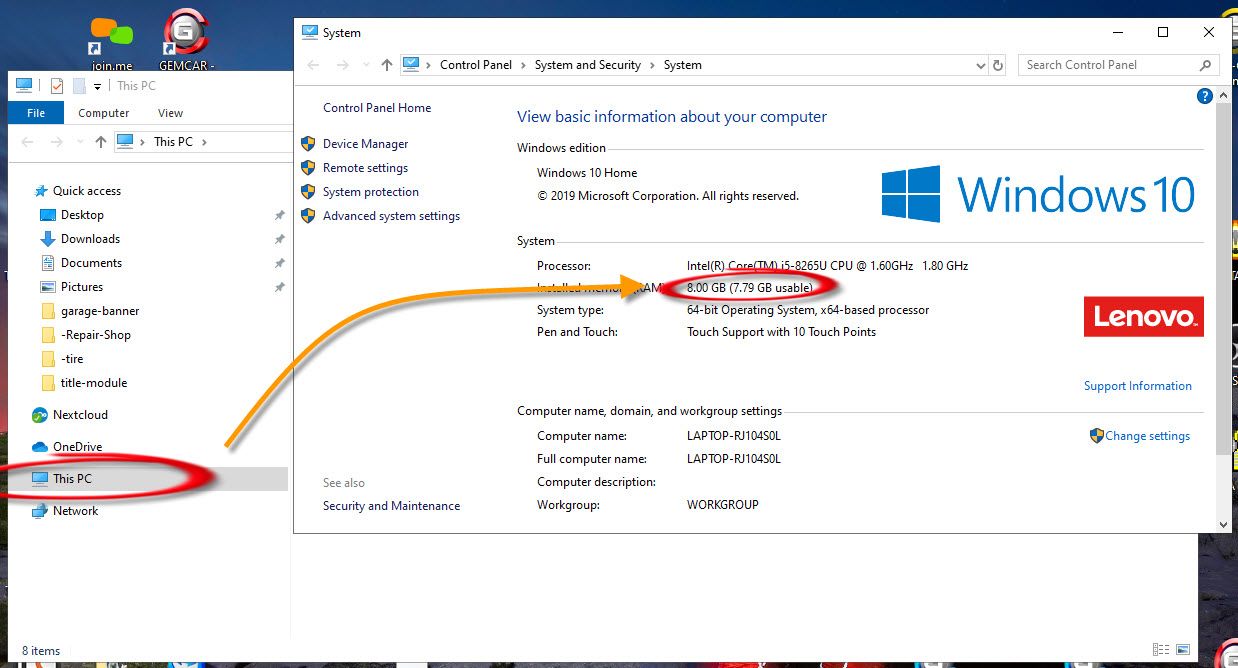The height and width of the screenshot is (668, 1238).
Task: Select This PC in the navigation pane
Action: [72, 479]
